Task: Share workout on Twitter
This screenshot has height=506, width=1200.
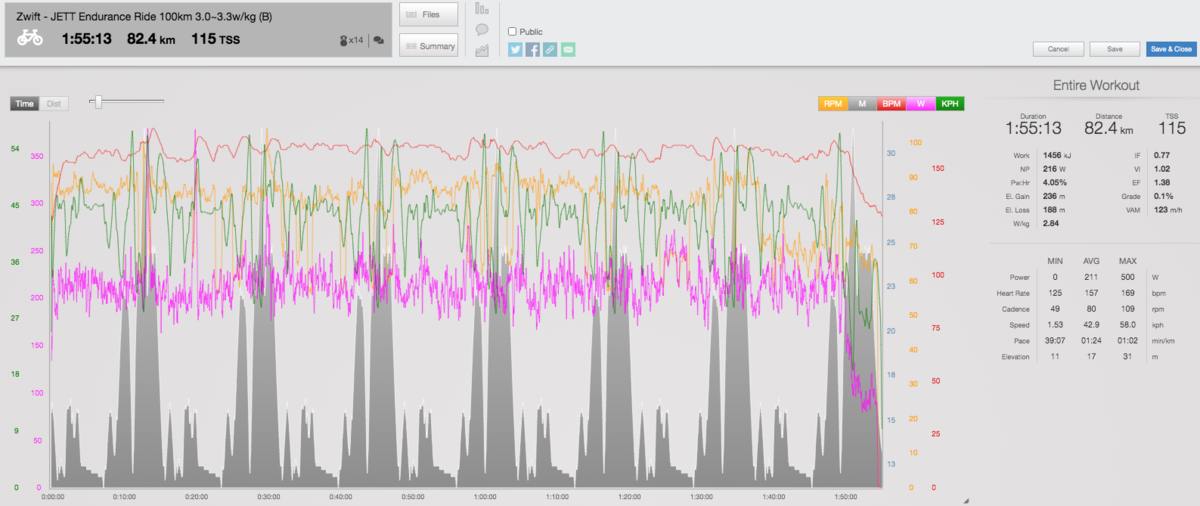Action: (x=515, y=48)
